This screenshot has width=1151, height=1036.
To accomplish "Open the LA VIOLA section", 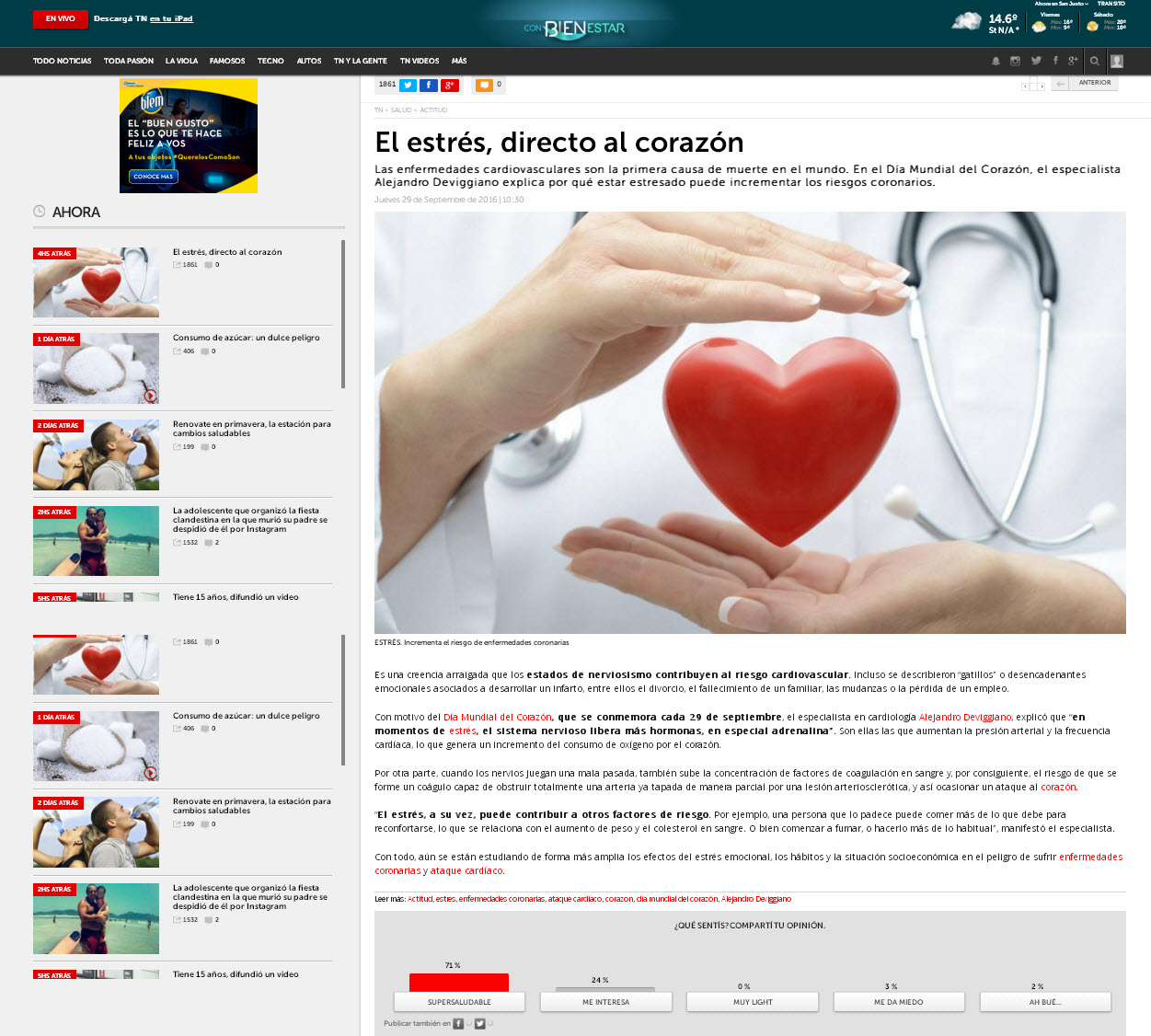I will coord(181,62).
